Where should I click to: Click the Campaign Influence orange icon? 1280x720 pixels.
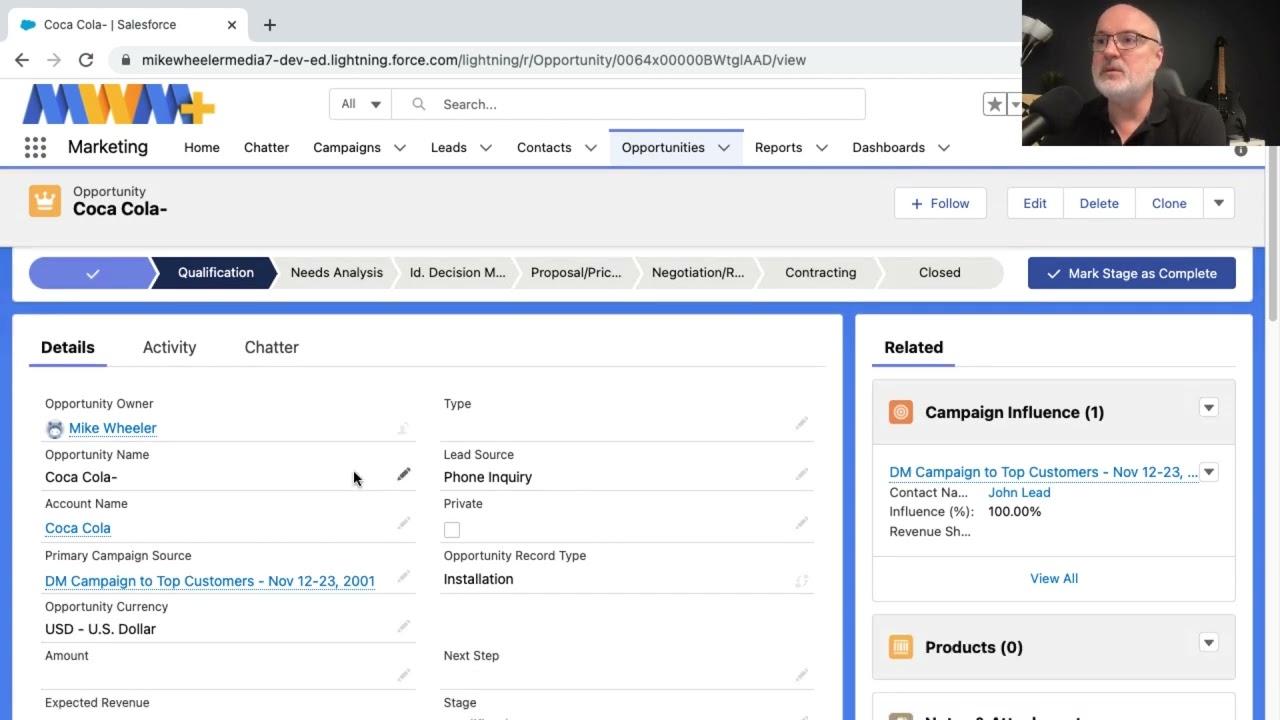[901, 412]
